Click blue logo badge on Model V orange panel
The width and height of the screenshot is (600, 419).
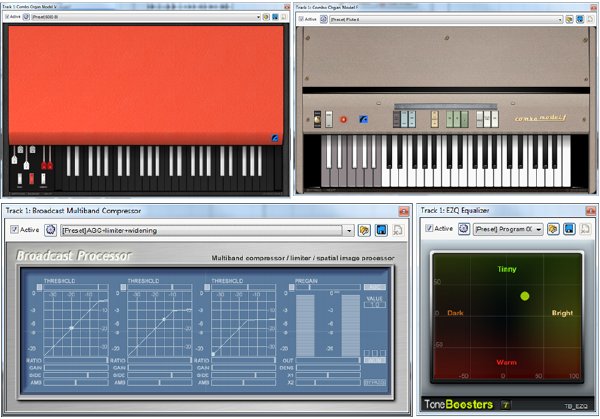tap(275, 138)
